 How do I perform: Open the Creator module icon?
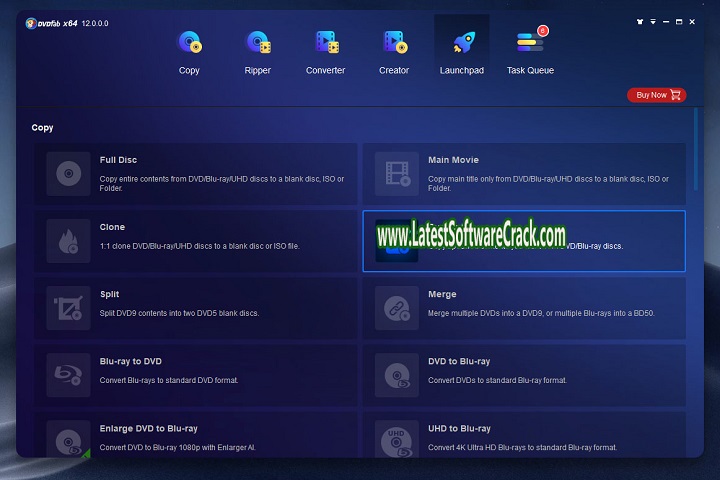pos(394,43)
